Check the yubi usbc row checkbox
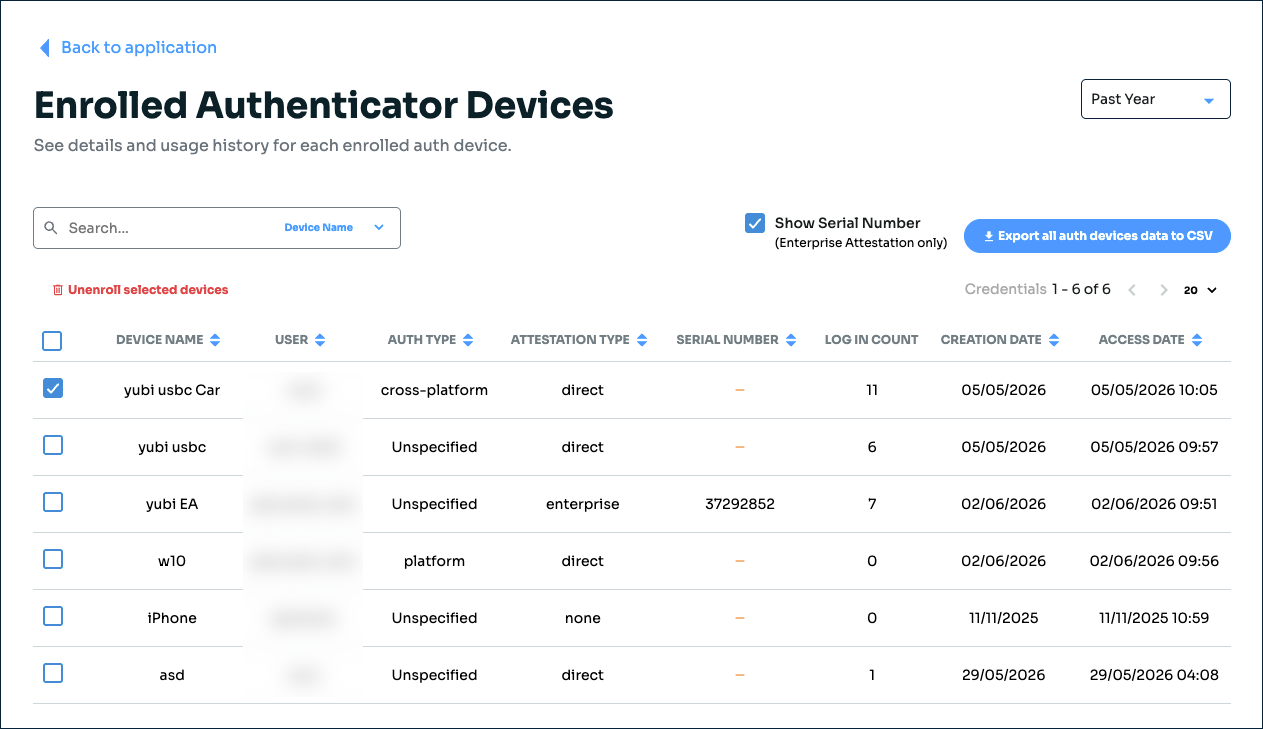 pyautogui.click(x=53, y=445)
